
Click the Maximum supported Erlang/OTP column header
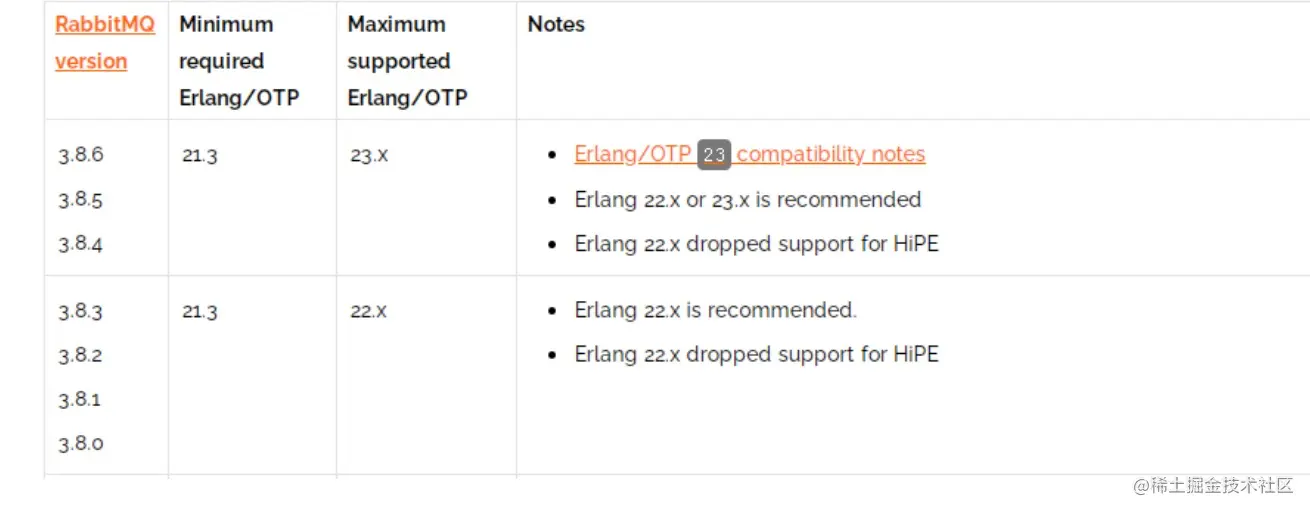[x=407, y=61]
